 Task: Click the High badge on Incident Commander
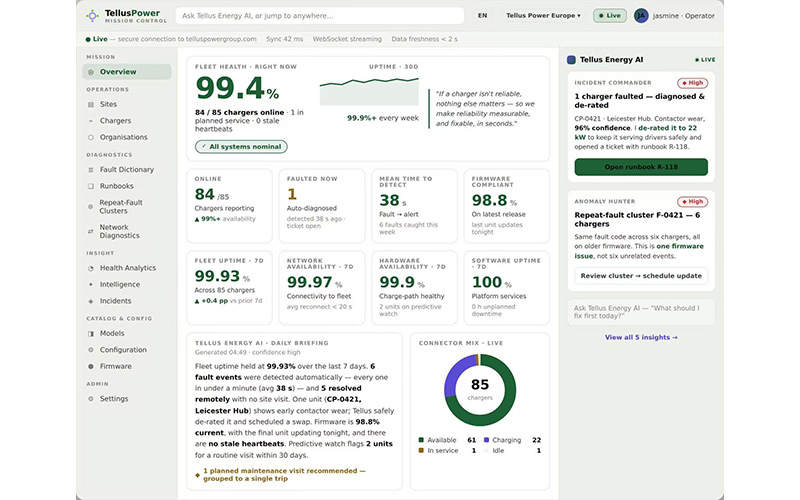coord(692,83)
